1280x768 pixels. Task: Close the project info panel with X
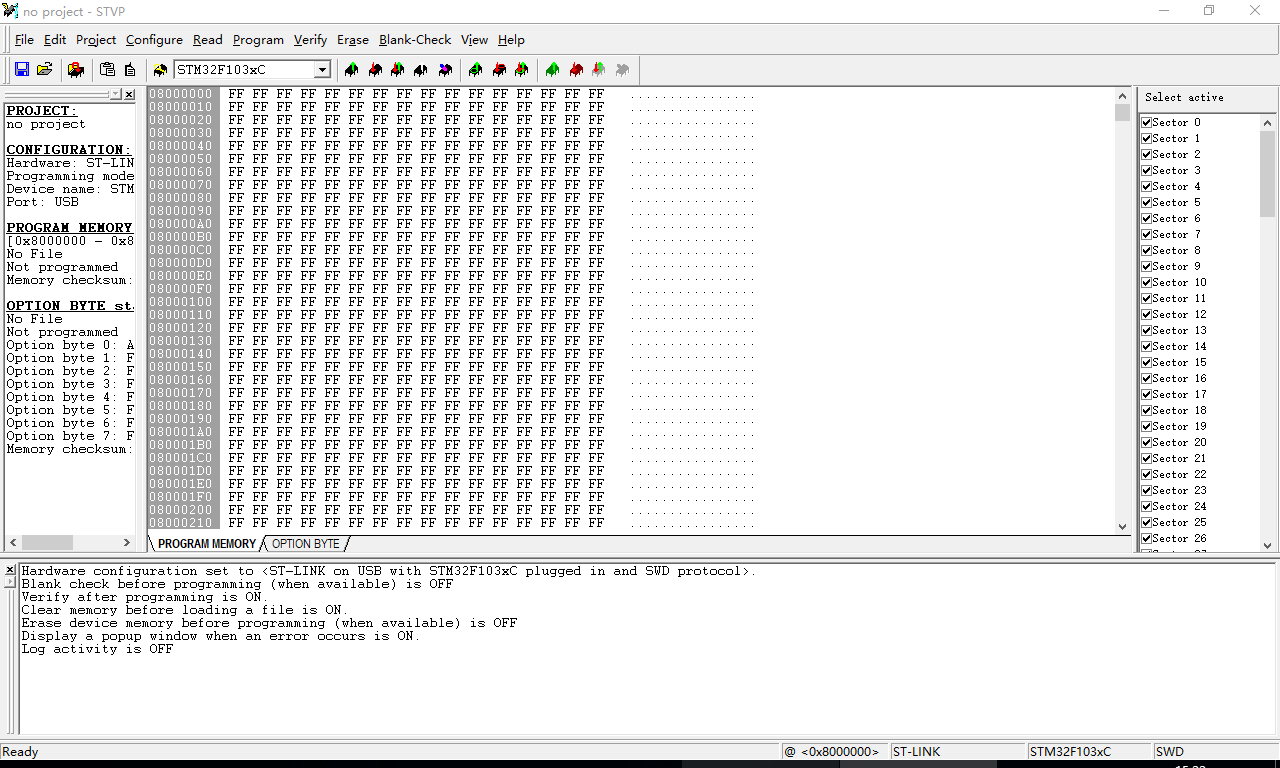[129, 94]
